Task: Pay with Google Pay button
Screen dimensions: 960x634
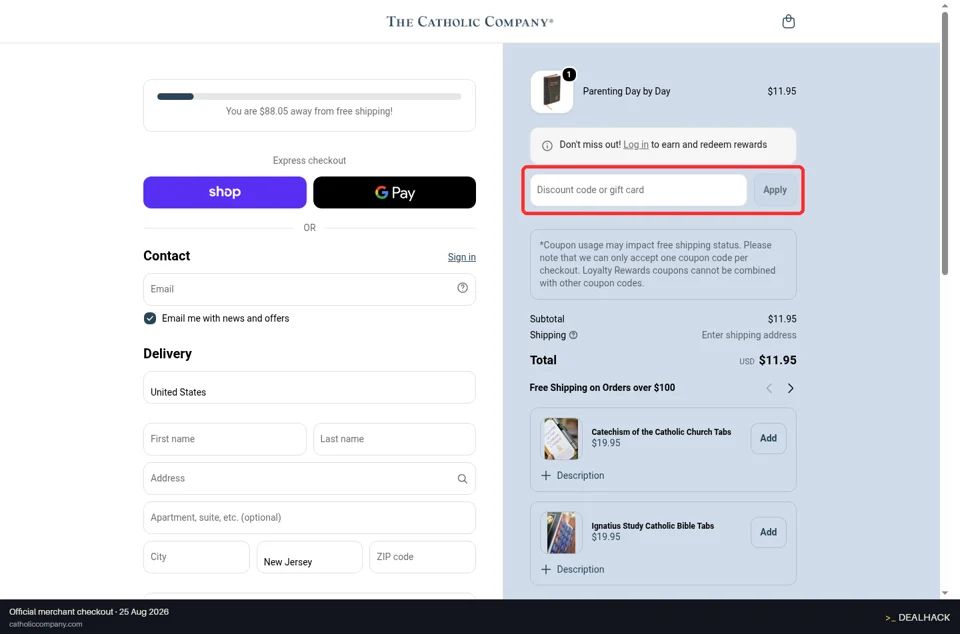Action: (x=394, y=192)
